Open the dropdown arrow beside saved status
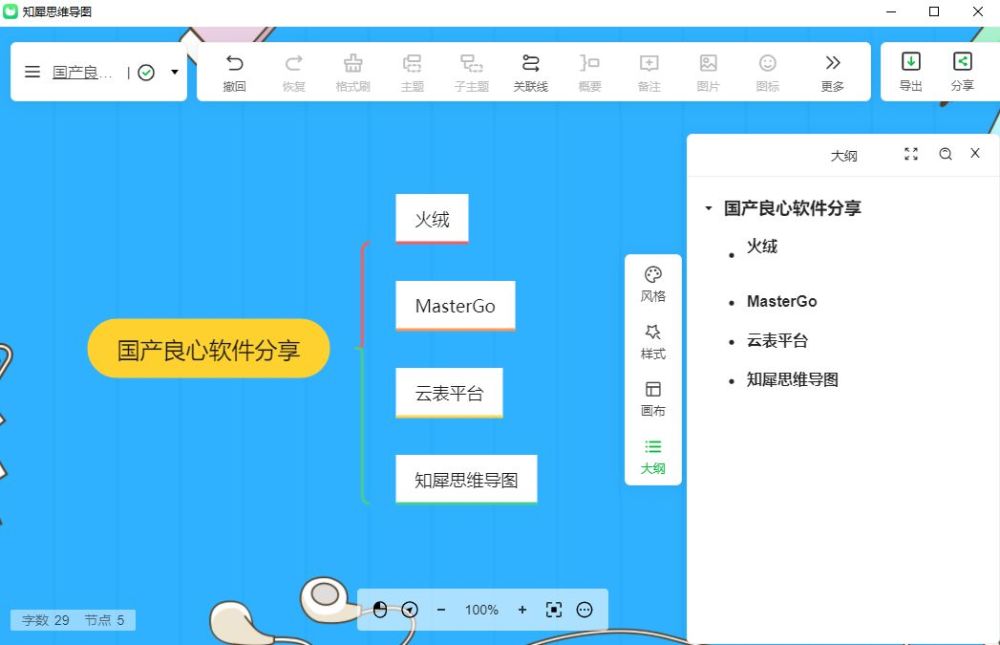 point(175,72)
